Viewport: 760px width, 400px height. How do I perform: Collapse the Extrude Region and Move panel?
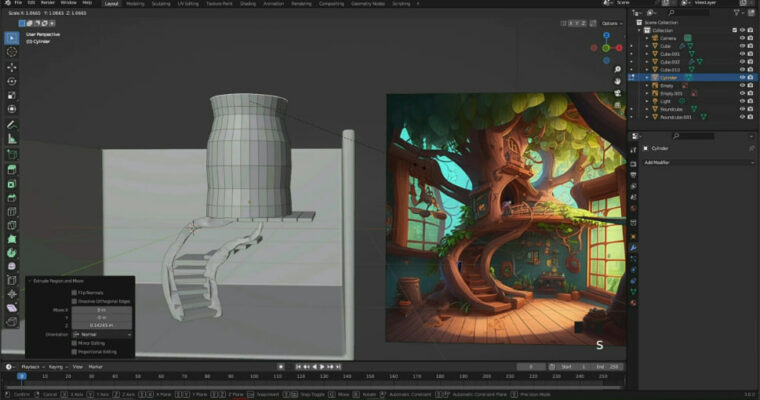point(30,281)
